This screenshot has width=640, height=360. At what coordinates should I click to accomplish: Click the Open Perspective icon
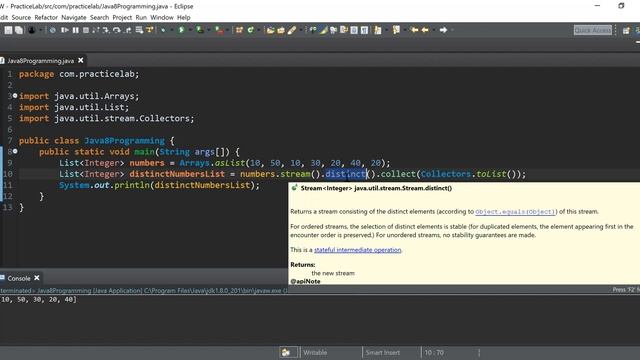(626, 31)
